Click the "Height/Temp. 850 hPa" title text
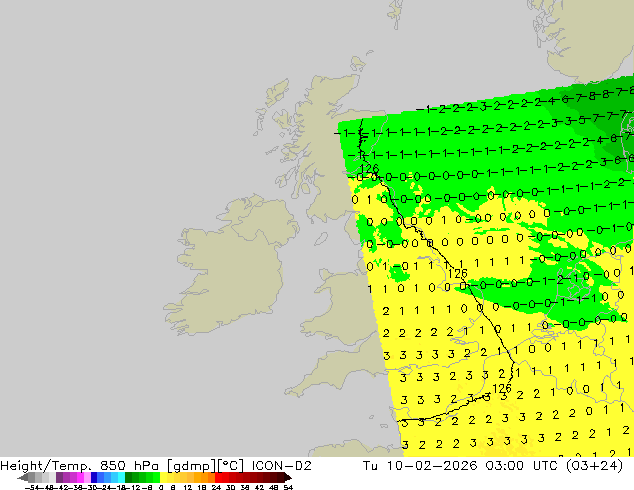 coord(80,466)
